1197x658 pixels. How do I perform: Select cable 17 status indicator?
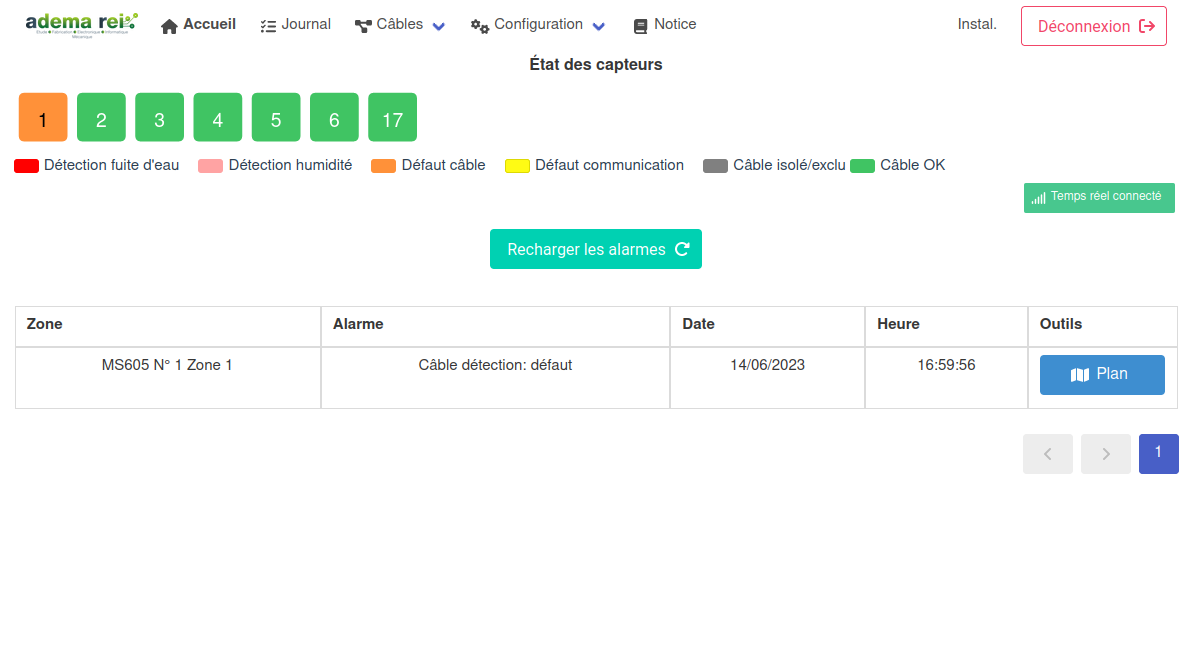[392, 117]
